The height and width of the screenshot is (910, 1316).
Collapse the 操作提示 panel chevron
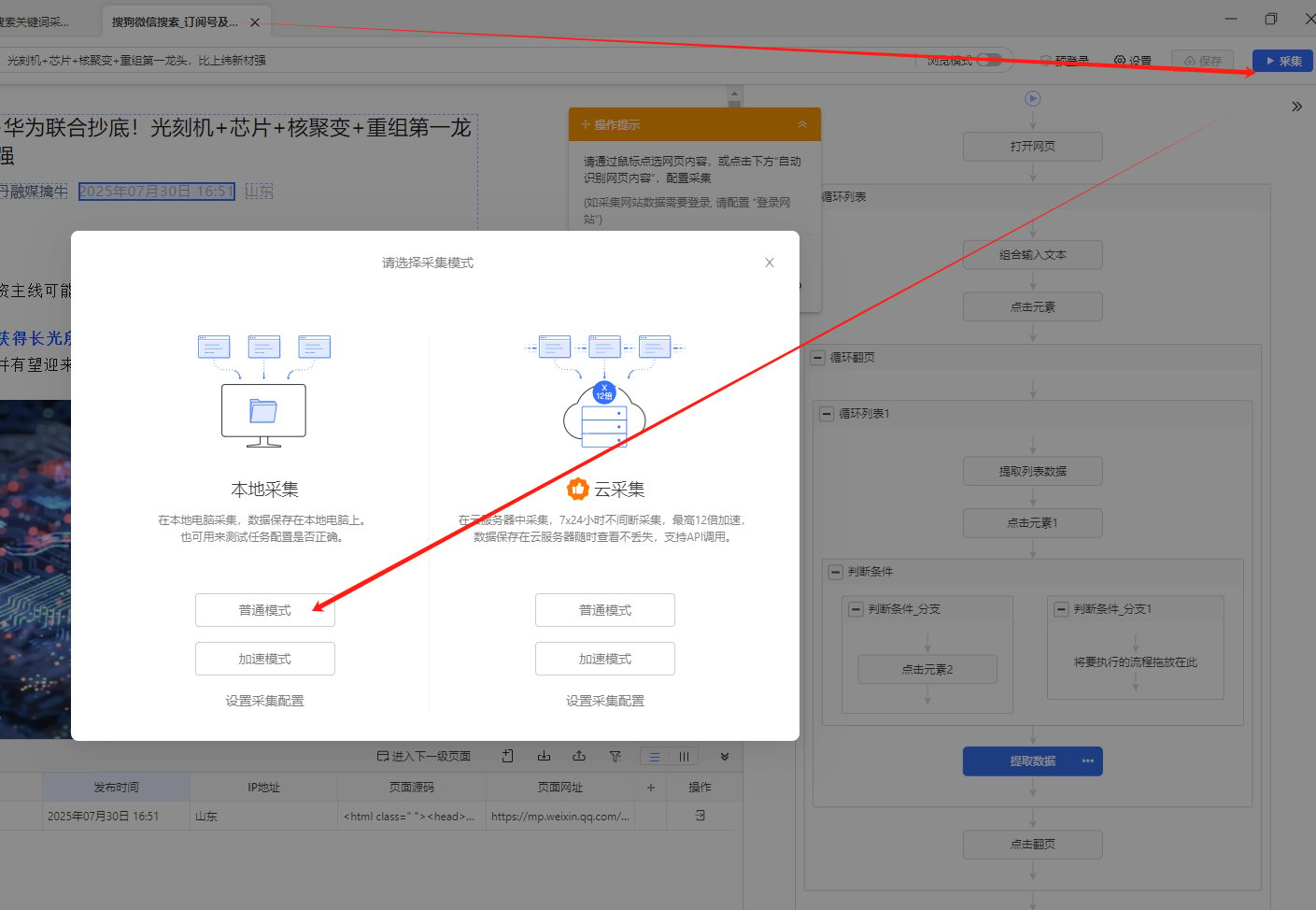[802, 124]
